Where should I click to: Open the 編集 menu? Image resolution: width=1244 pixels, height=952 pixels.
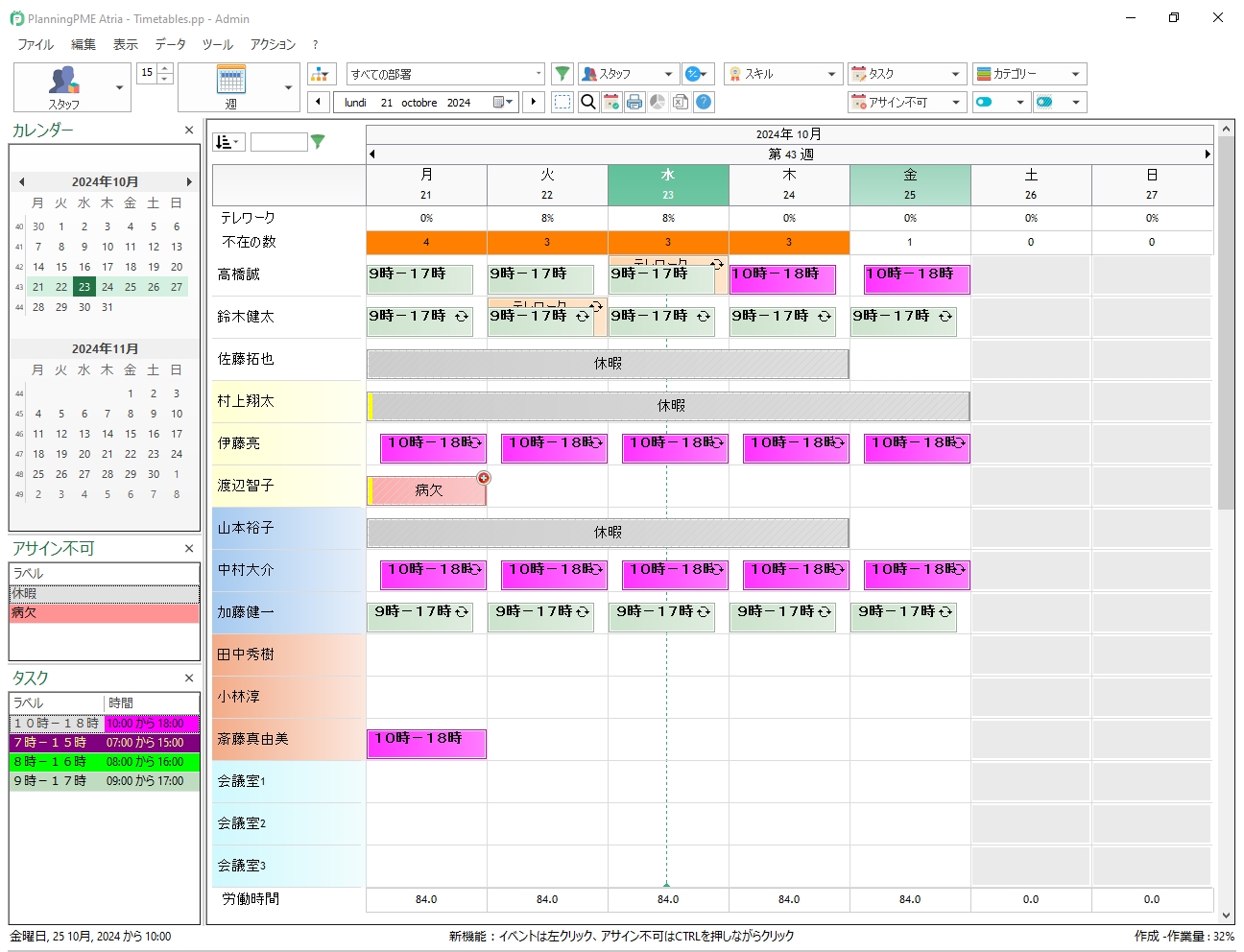(x=84, y=44)
